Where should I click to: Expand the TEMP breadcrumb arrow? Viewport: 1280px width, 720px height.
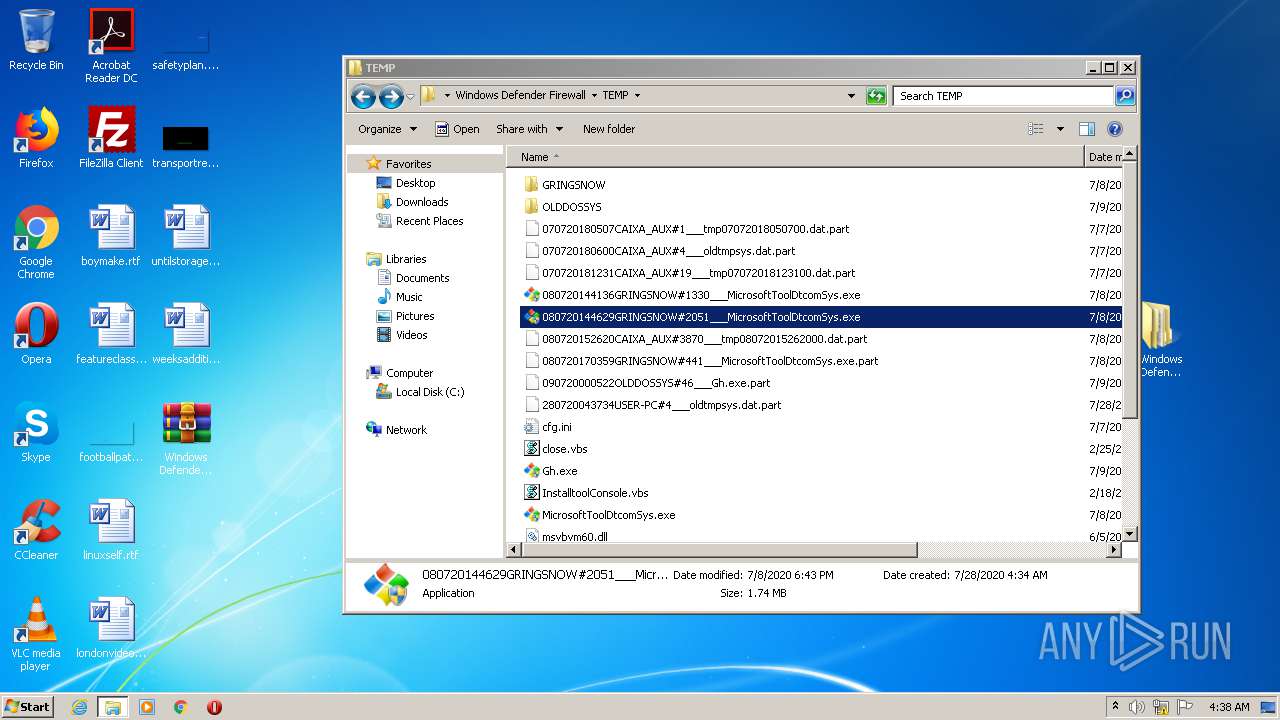pyautogui.click(x=637, y=96)
